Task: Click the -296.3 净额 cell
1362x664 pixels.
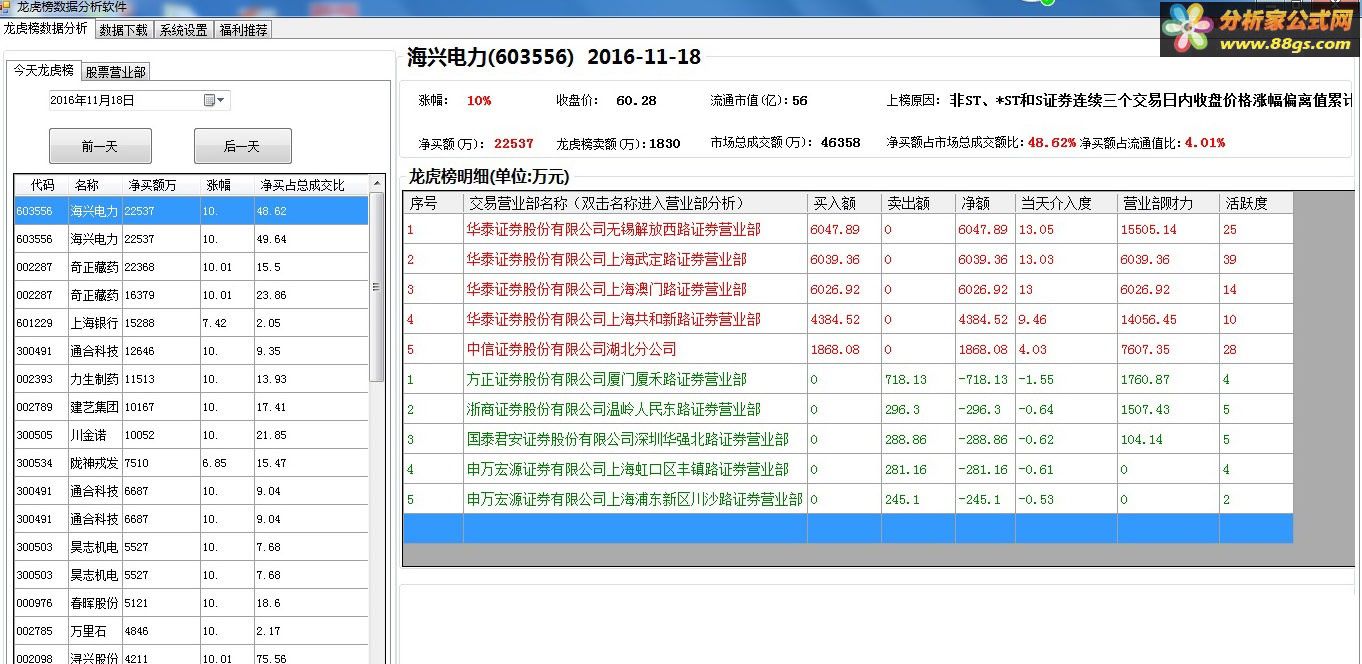Action: [985, 409]
